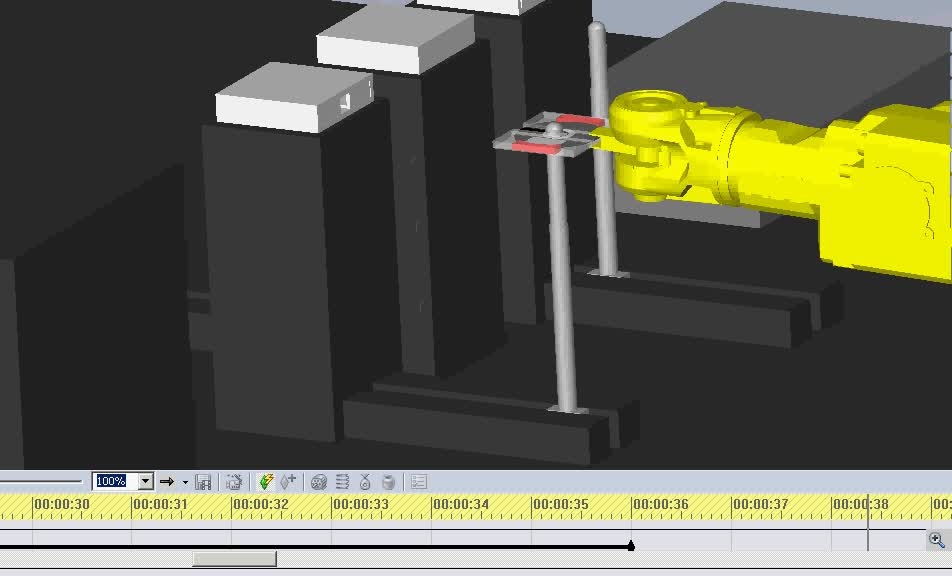This screenshot has height=576, width=952.
Task: Click the speed slider line left of 100%
Action: coord(41,481)
